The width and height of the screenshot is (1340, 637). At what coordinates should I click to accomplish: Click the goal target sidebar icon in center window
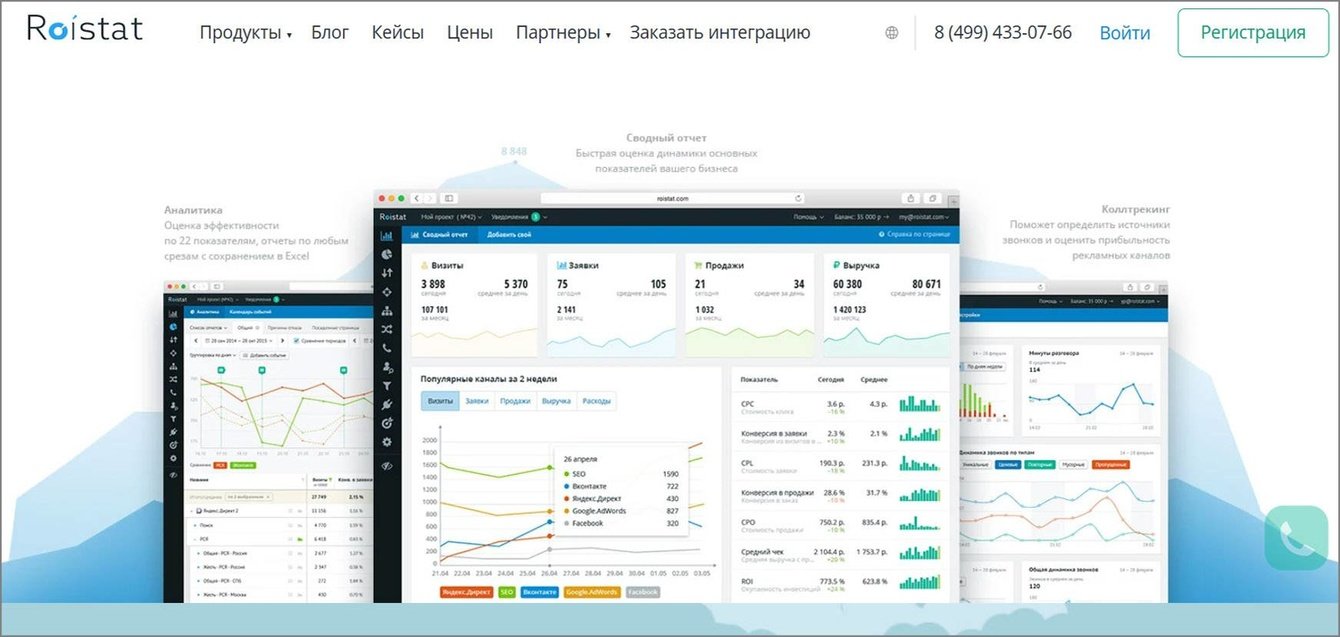coord(387,423)
